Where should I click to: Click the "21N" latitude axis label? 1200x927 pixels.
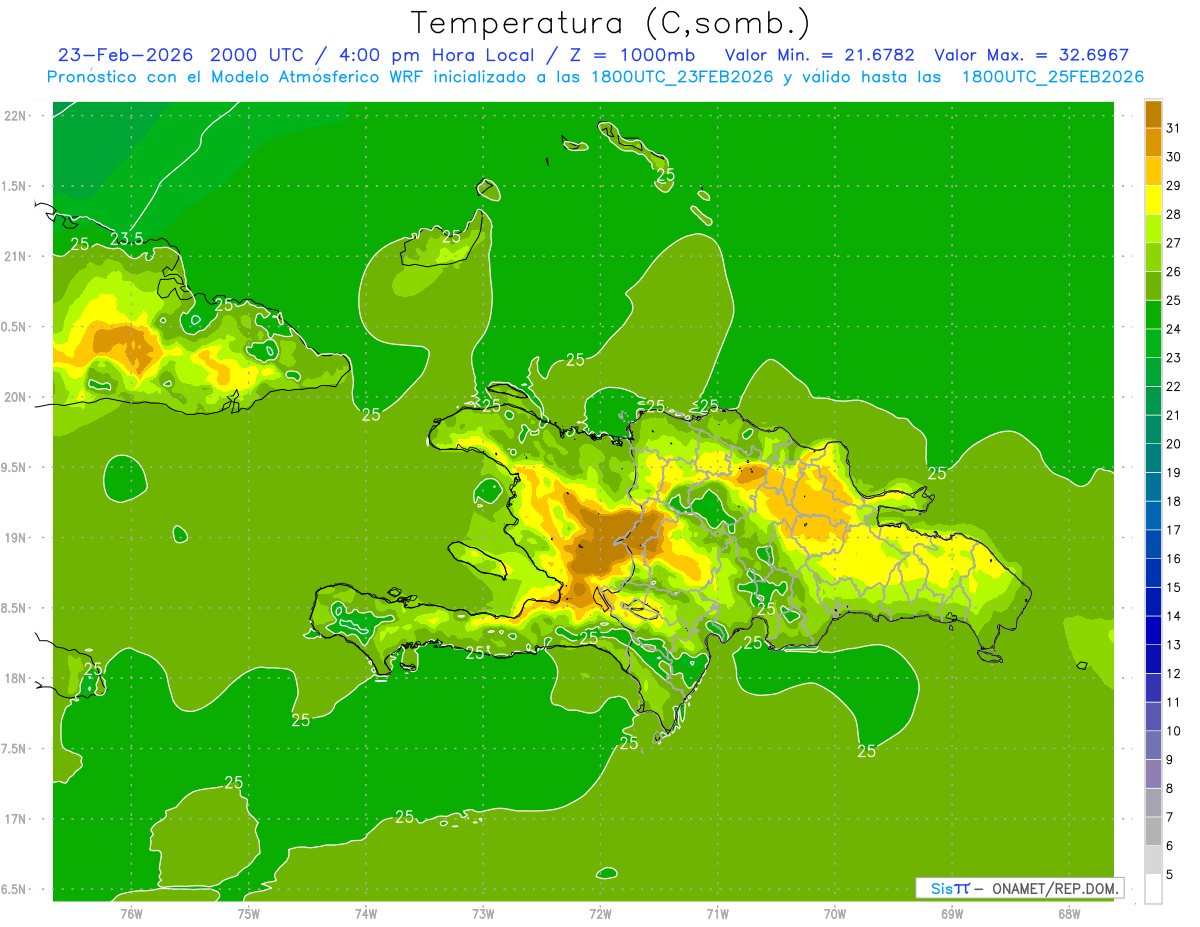tap(15, 256)
